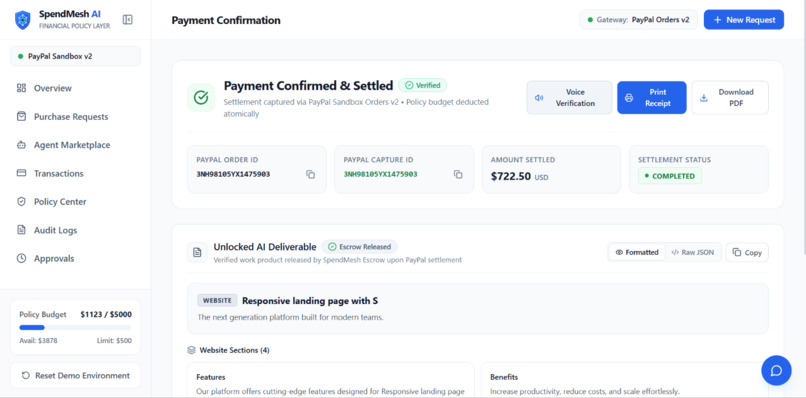Switch to Raw JSON view

692,252
